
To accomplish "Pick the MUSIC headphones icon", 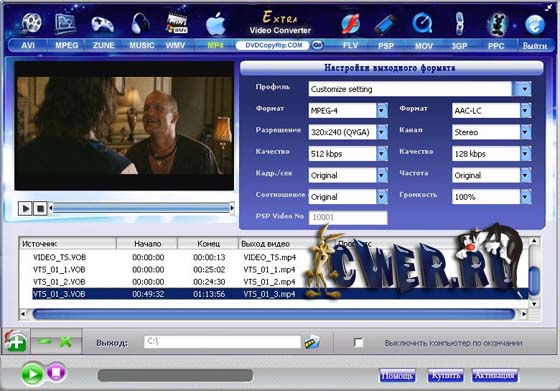I will (x=140, y=23).
